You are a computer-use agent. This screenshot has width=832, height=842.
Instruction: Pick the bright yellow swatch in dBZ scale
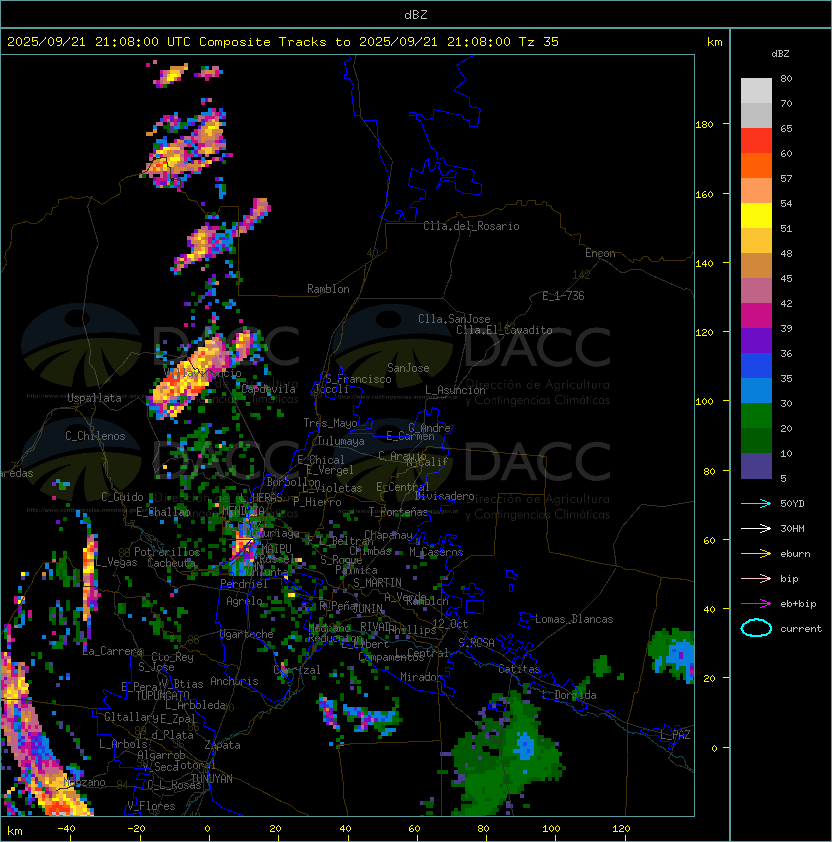[x=756, y=216]
